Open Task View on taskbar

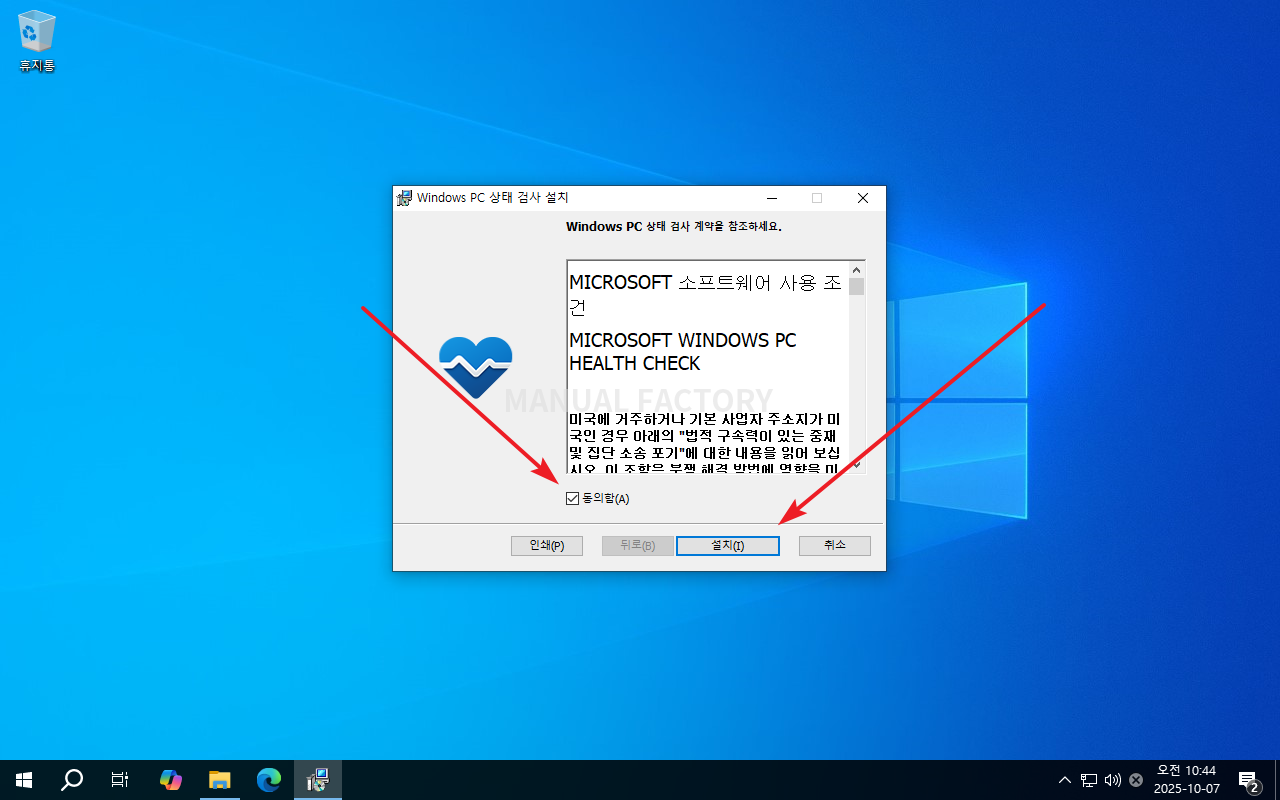click(x=120, y=780)
